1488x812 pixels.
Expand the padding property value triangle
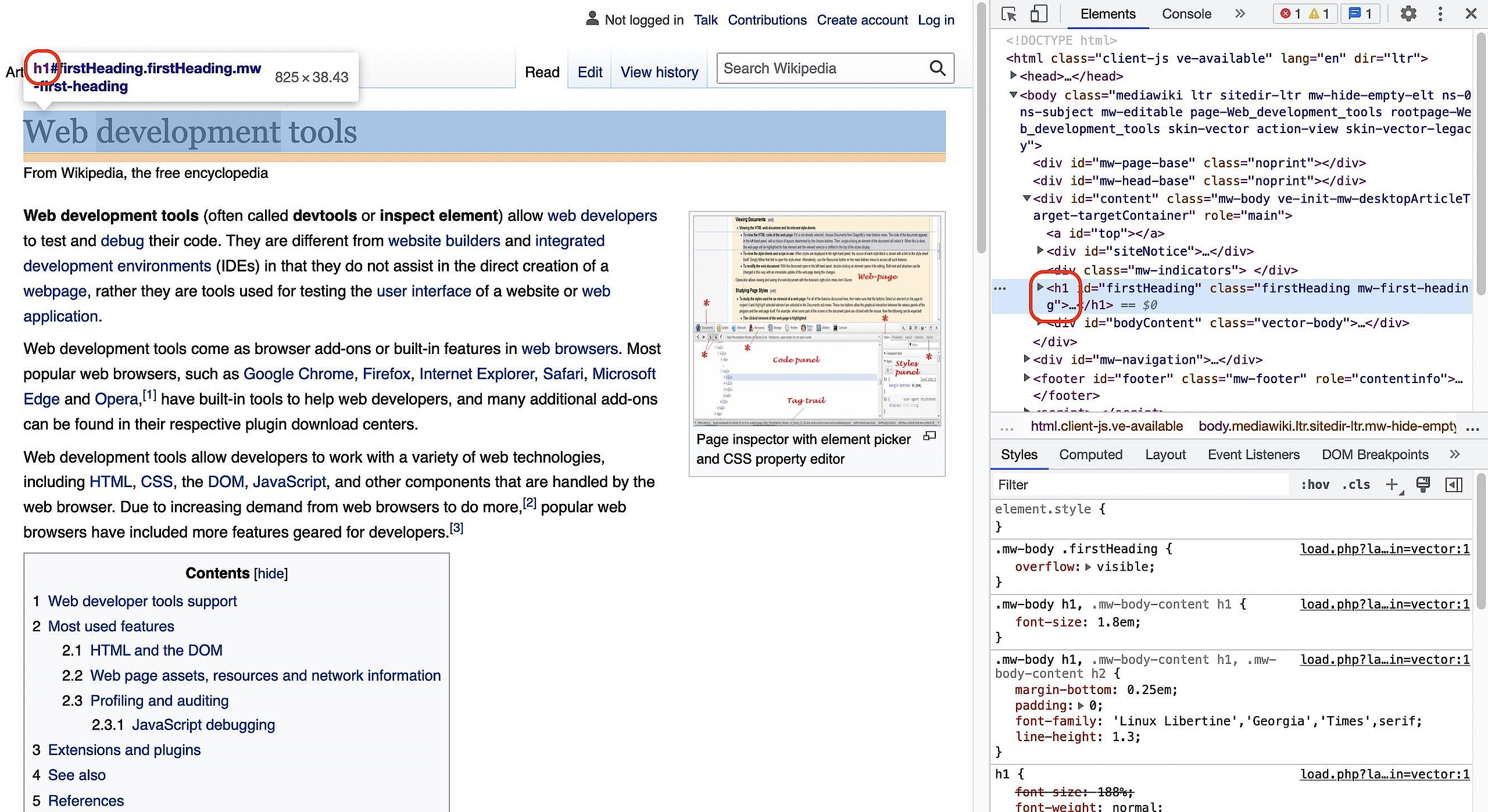pos(1081,706)
